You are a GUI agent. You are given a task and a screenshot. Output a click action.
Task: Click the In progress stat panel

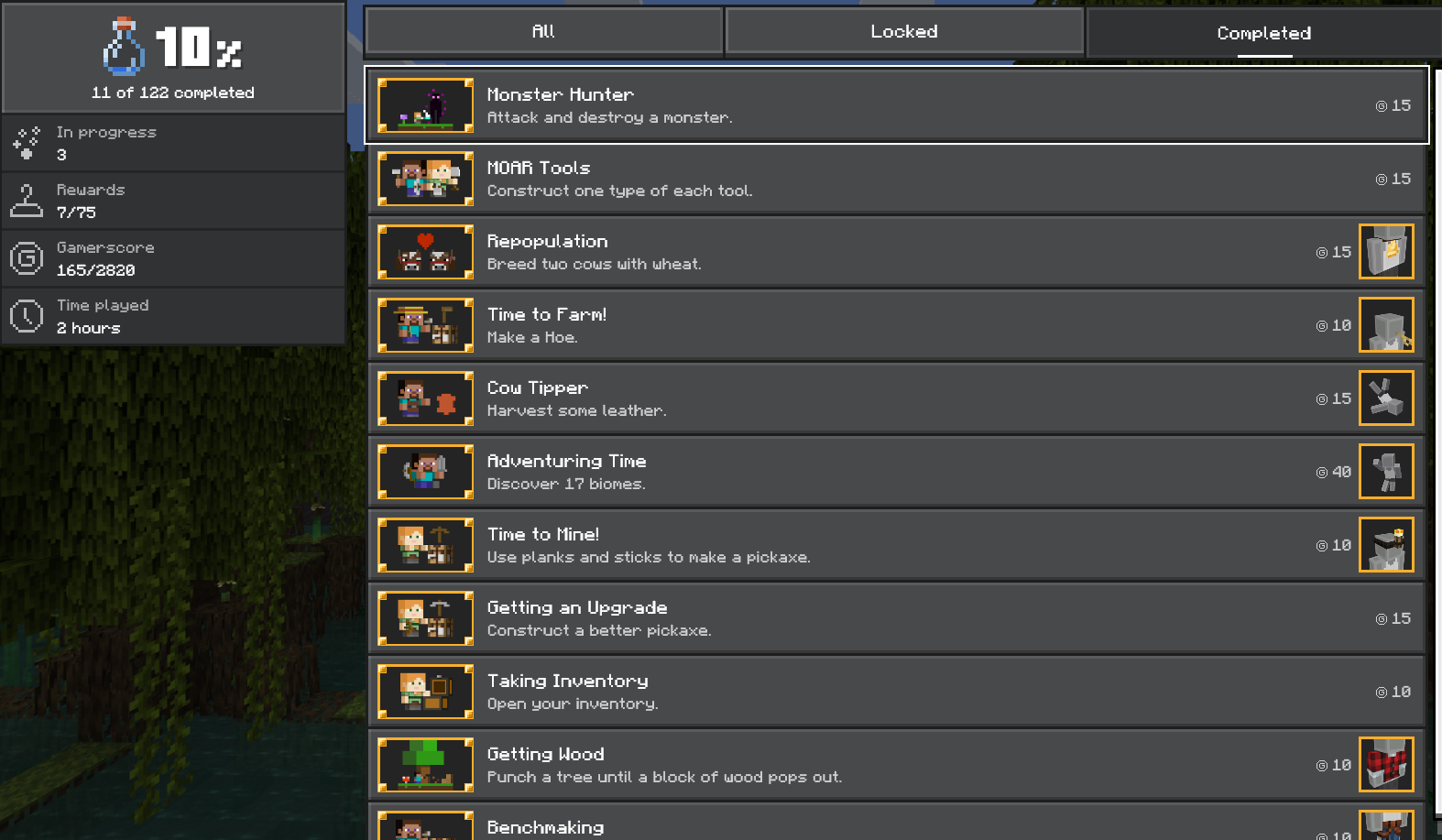173,143
